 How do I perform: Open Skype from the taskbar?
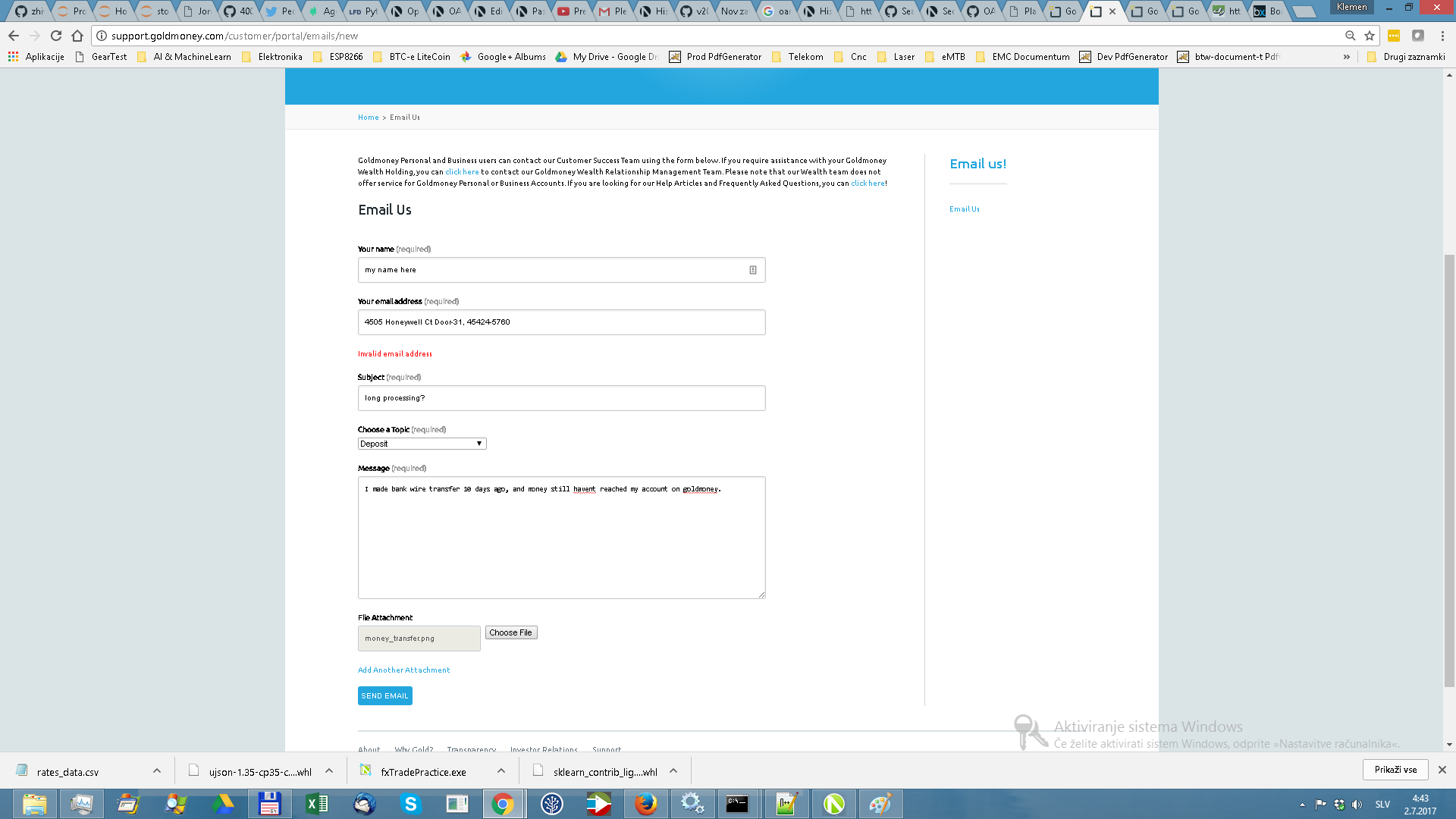point(410,804)
